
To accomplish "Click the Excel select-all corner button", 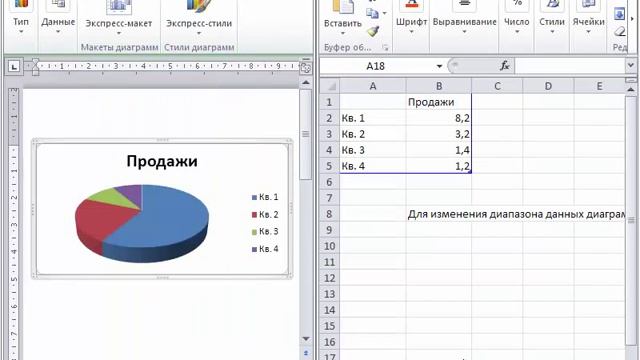I will pos(330,86).
